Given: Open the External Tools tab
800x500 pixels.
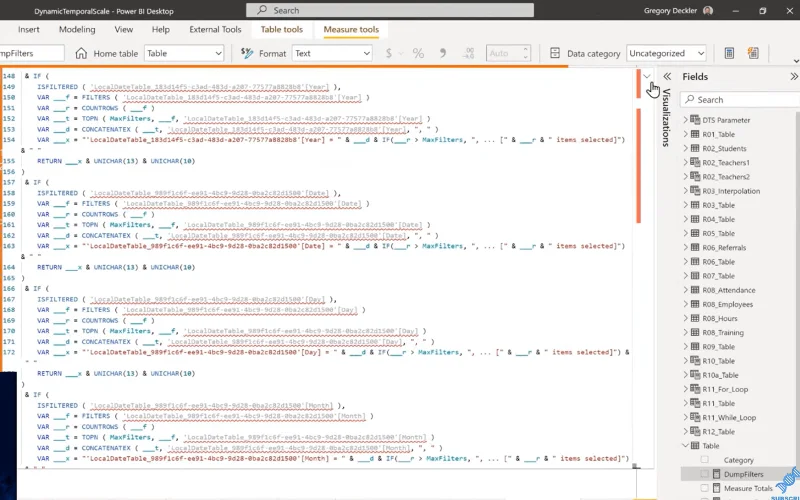Looking at the screenshot, I should click(x=215, y=30).
